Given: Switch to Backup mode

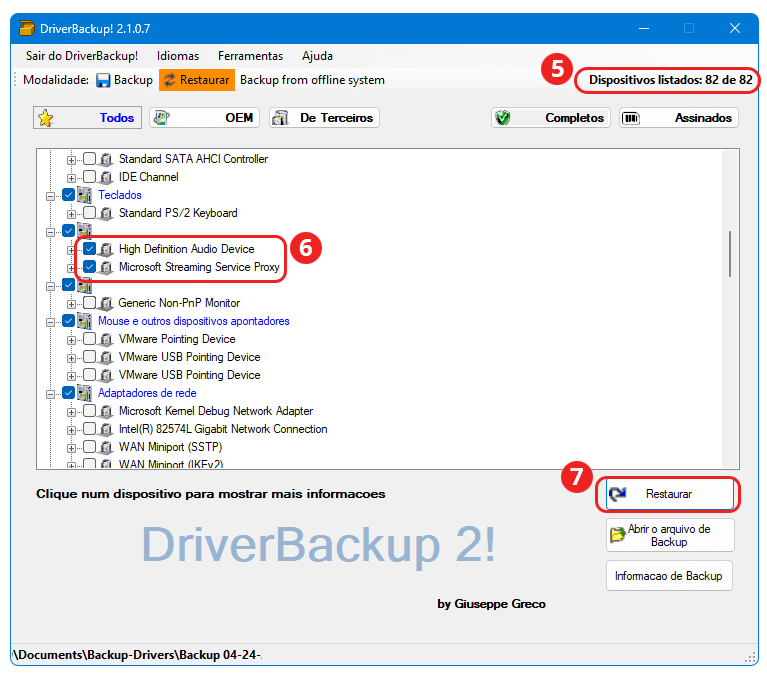Looking at the screenshot, I should (124, 80).
